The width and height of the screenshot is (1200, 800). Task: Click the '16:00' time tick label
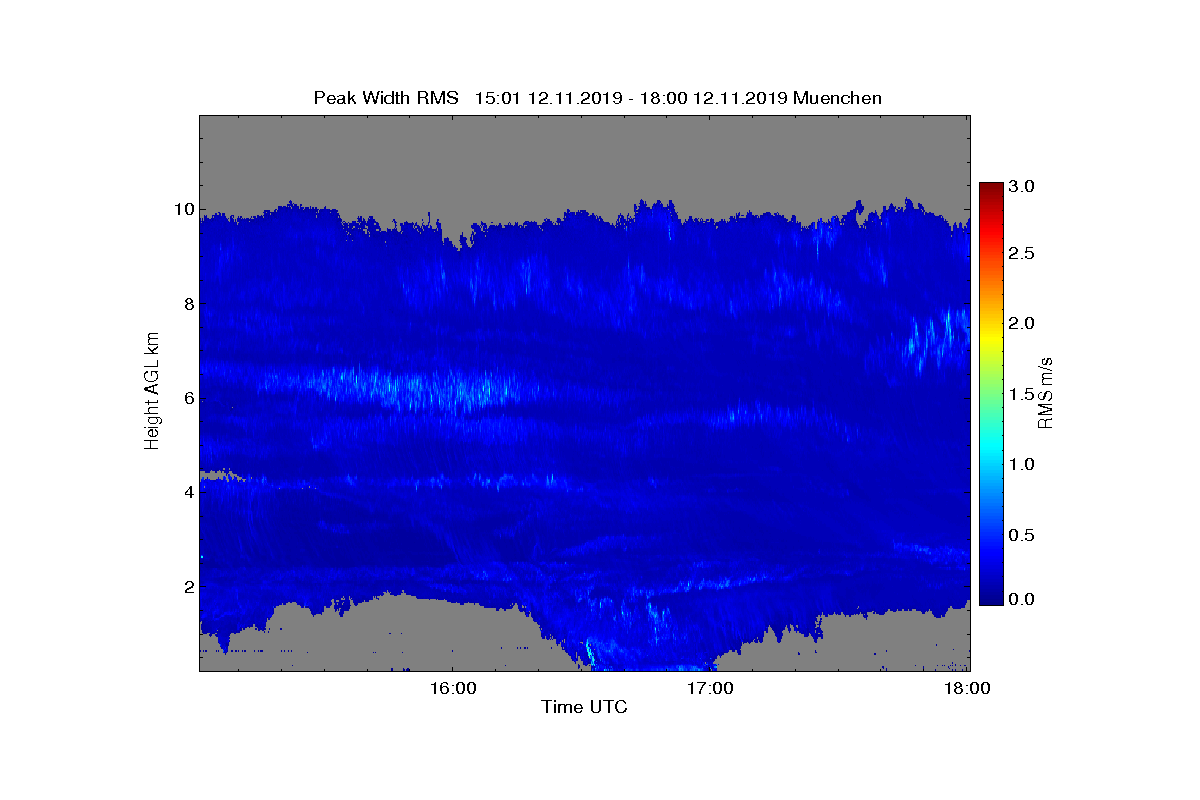point(452,688)
